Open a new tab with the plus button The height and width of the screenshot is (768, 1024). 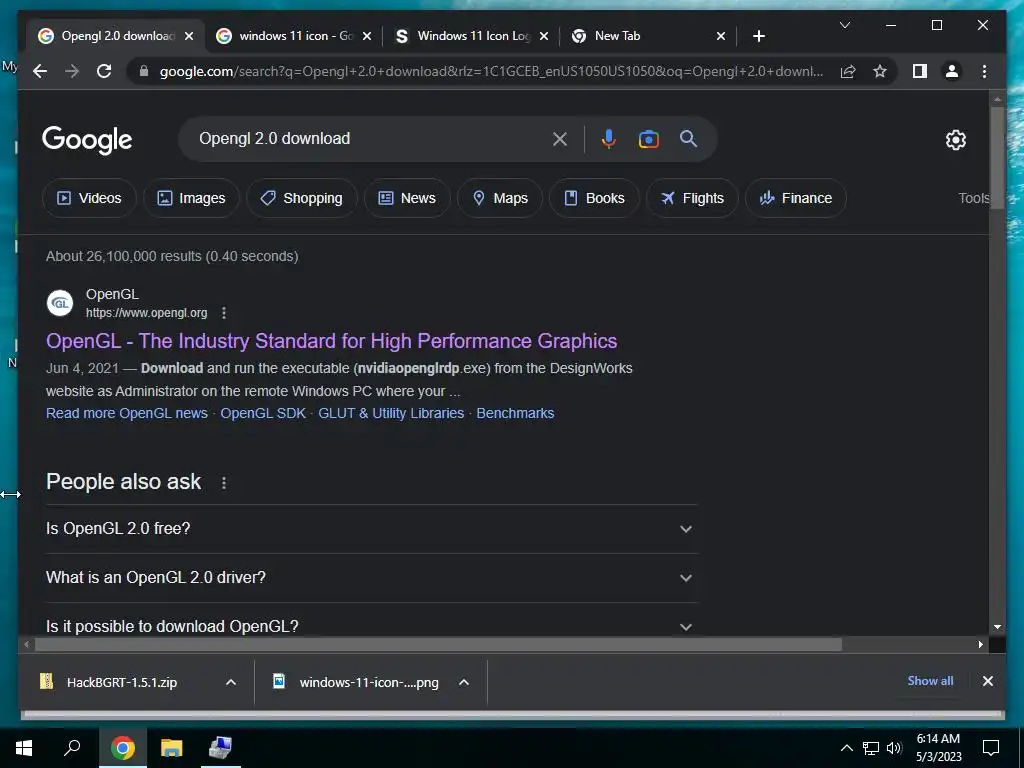click(x=758, y=36)
